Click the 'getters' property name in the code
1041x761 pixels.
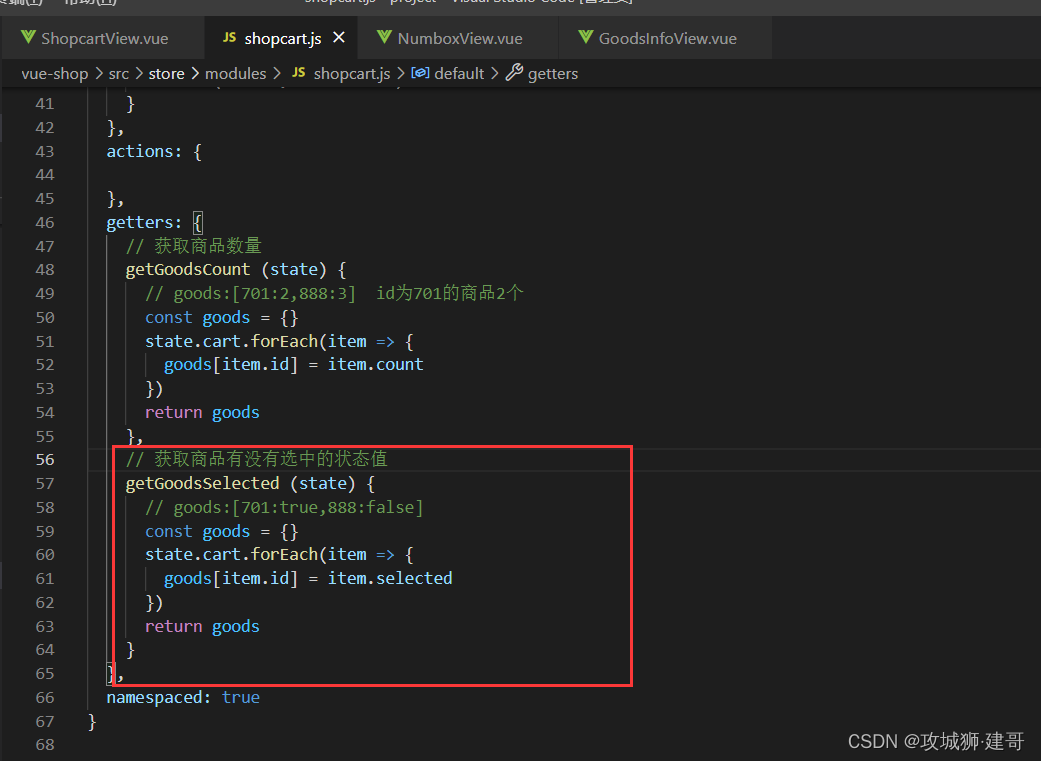[x=139, y=222]
